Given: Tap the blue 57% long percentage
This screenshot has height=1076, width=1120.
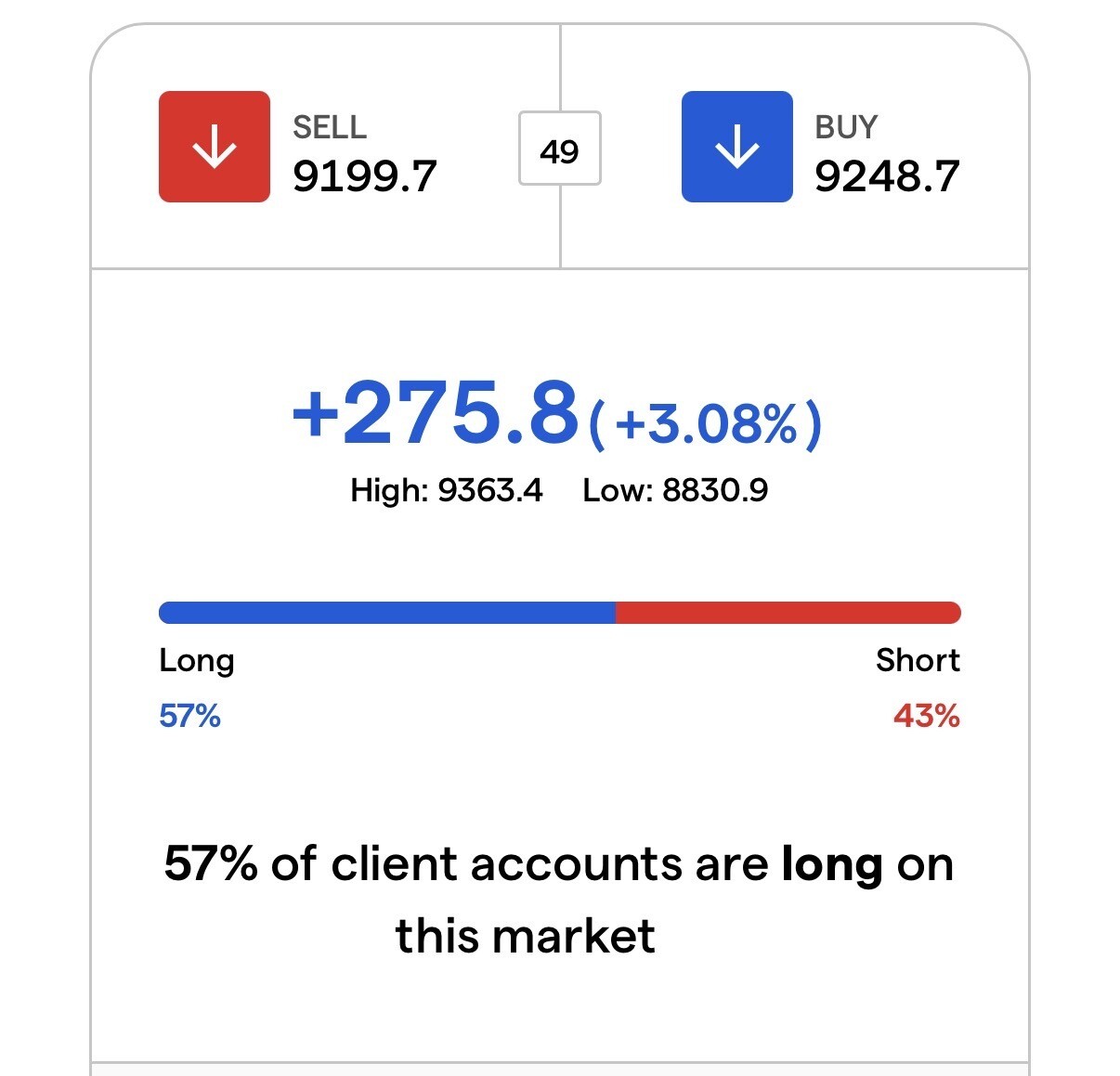Looking at the screenshot, I should 189,716.
